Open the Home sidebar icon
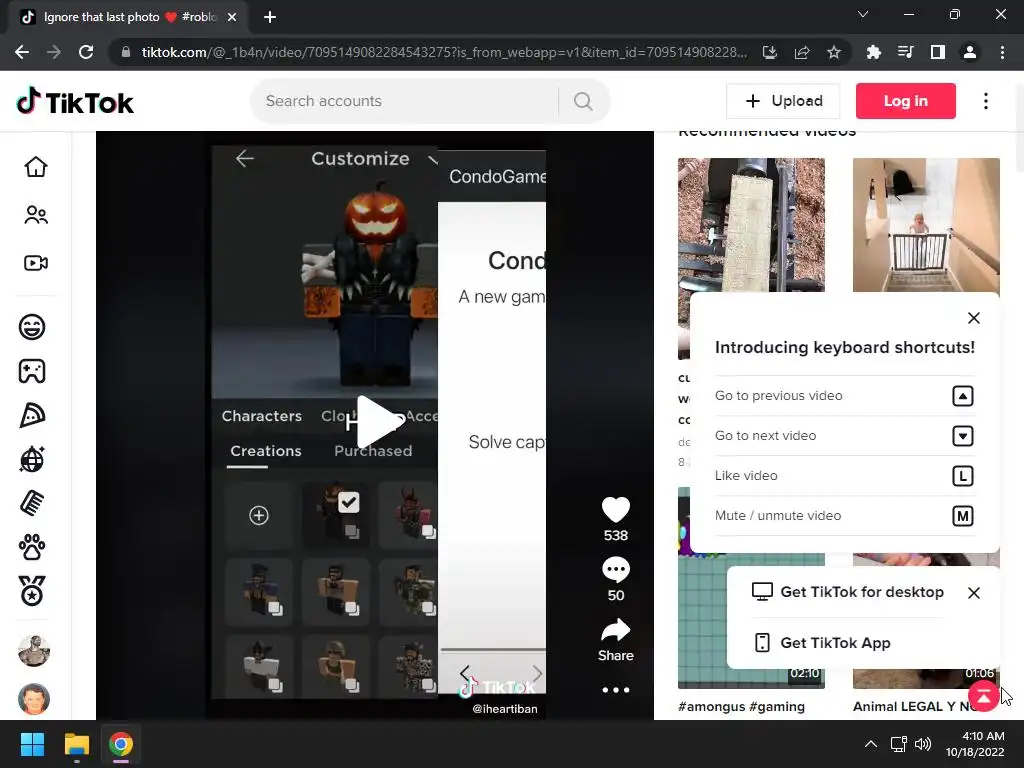The width and height of the screenshot is (1024, 768). (x=35, y=167)
